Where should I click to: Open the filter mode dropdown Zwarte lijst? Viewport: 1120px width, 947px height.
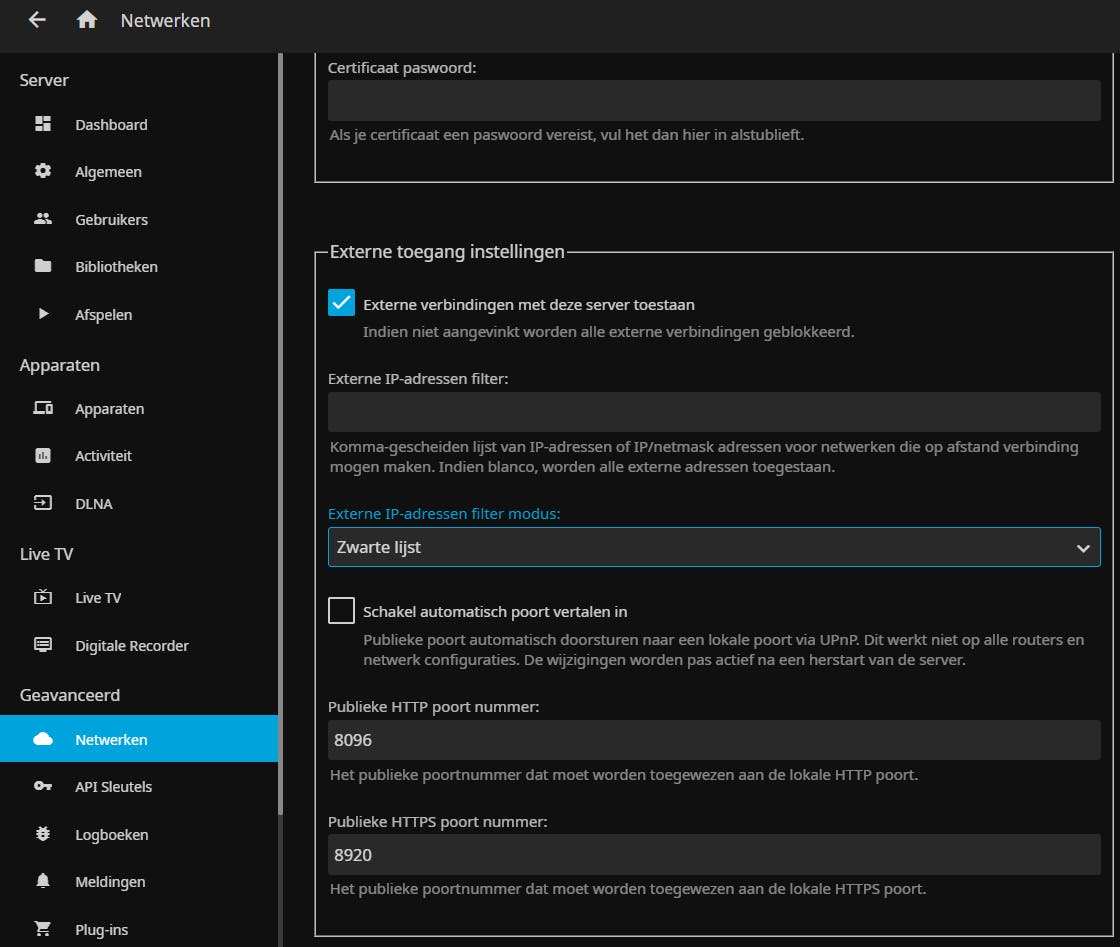coord(700,548)
